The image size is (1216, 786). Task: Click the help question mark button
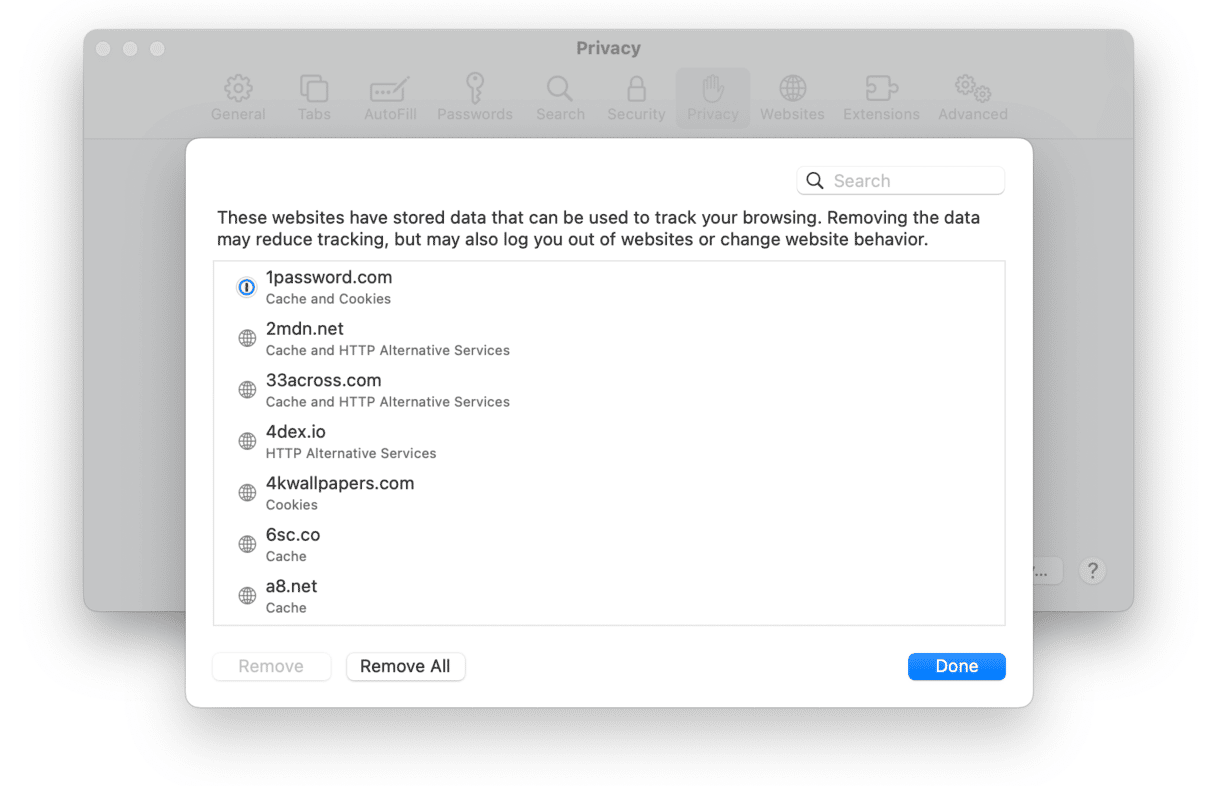click(1092, 571)
